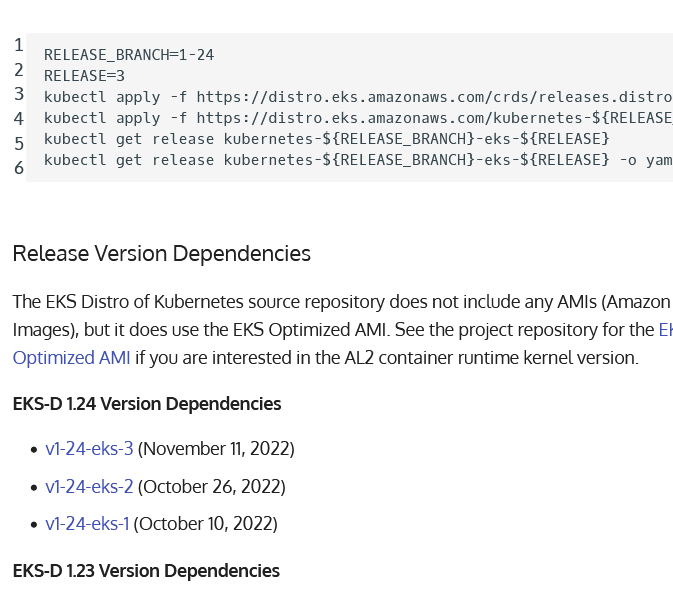
Task: Click the Release Version Dependencies heading
Action: pyautogui.click(x=161, y=254)
